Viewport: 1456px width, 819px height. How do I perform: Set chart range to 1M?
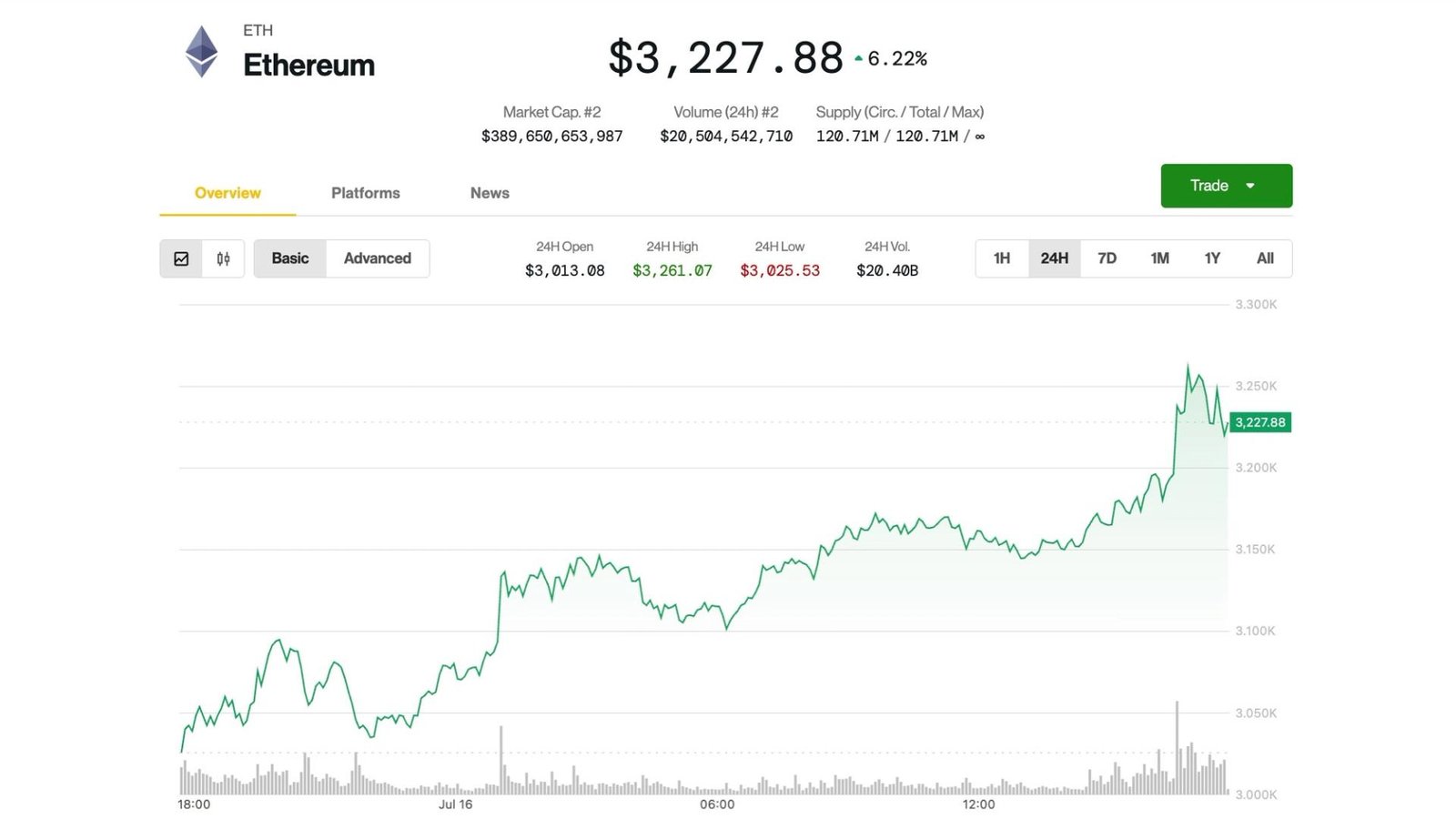(1159, 258)
